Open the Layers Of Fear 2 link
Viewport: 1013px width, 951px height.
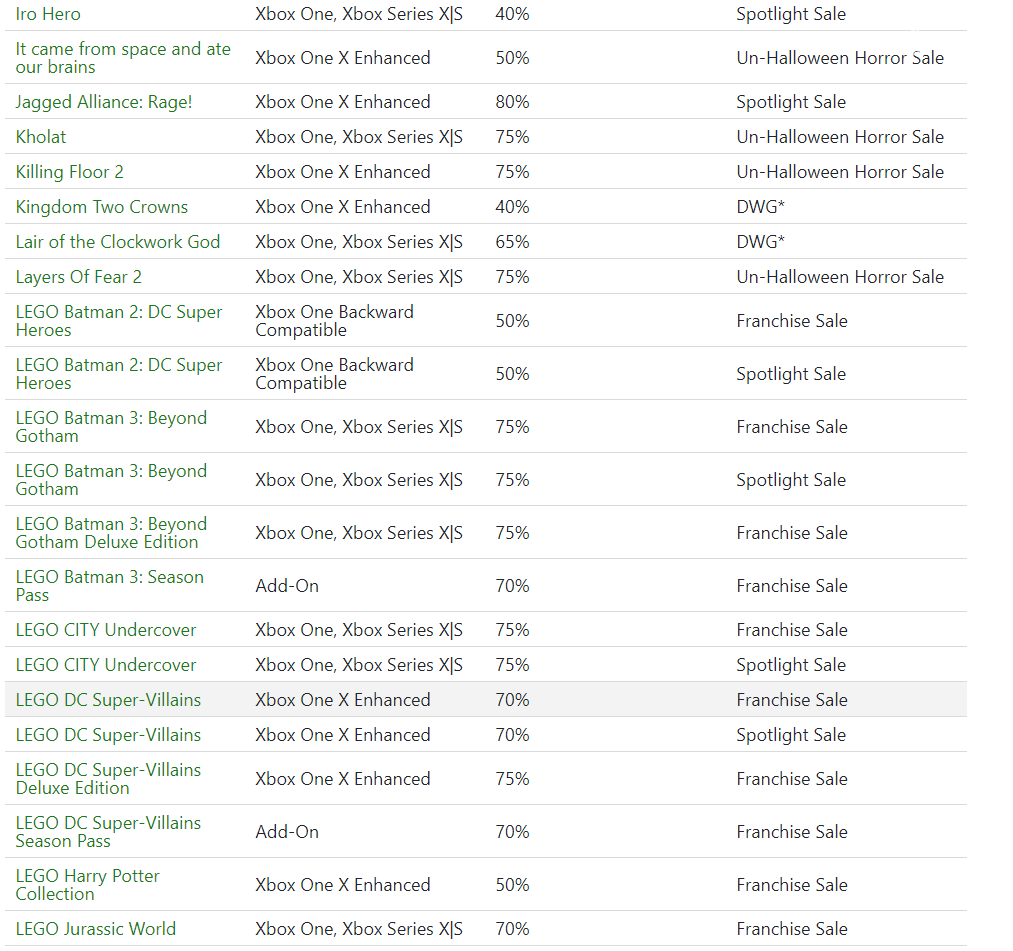[78, 277]
